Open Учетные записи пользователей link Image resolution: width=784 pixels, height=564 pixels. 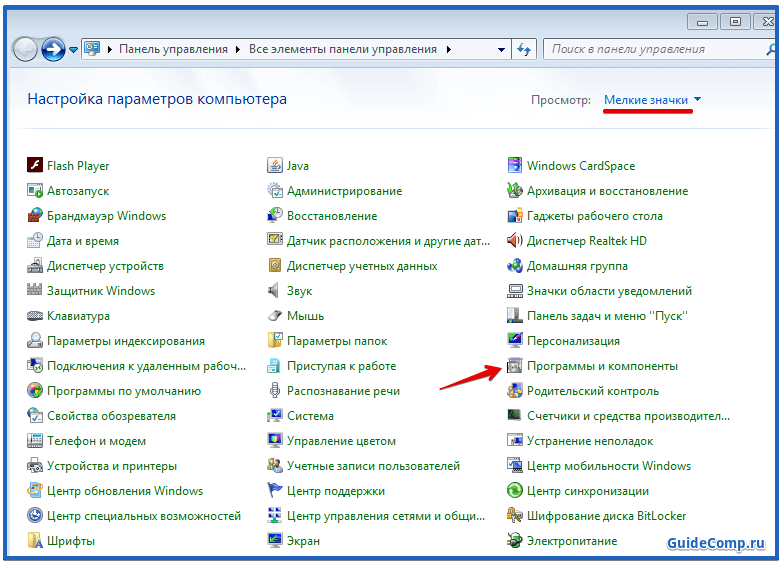pyautogui.click(x=373, y=466)
